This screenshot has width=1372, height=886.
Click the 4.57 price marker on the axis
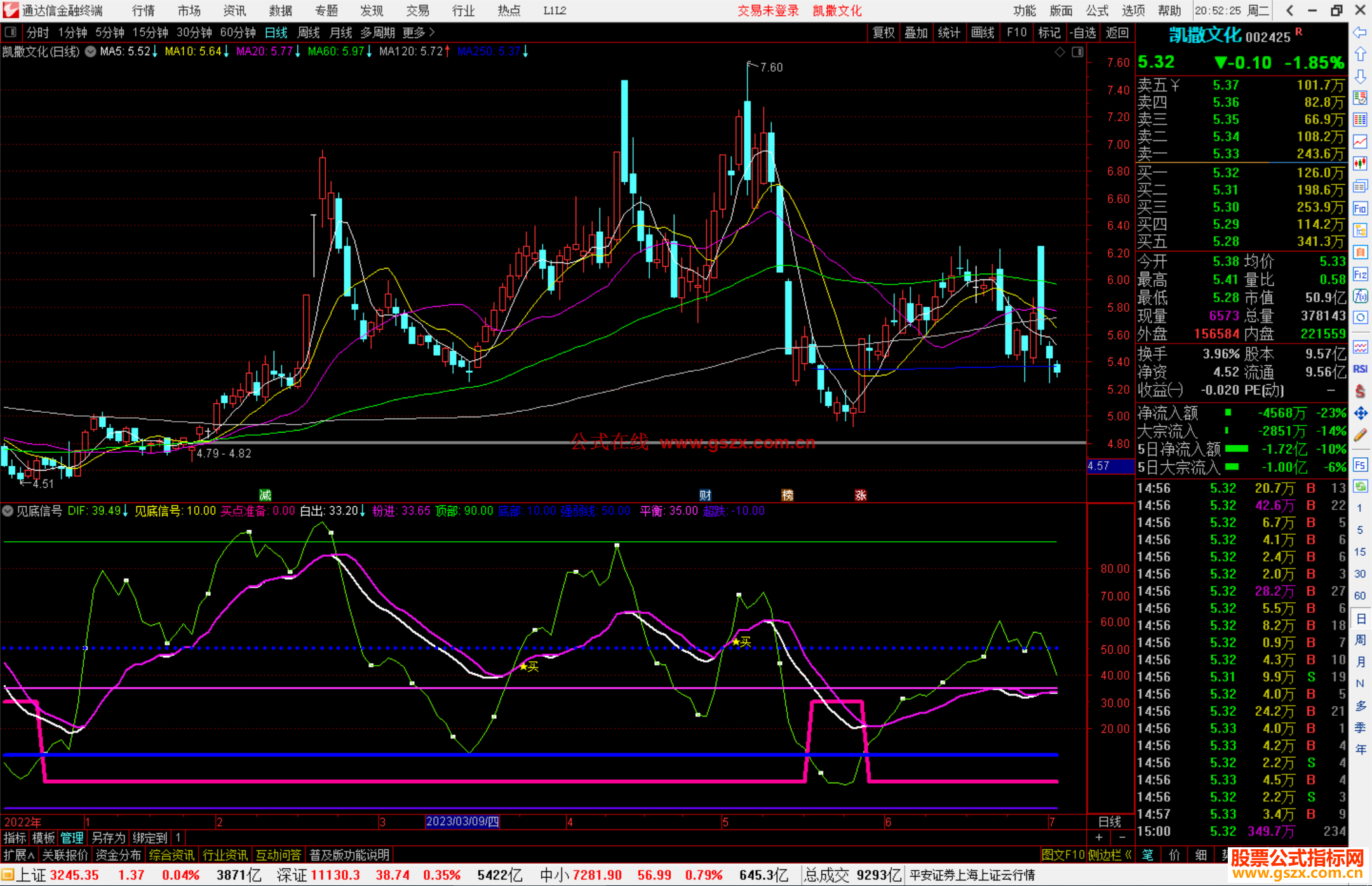coord(1110,466)
